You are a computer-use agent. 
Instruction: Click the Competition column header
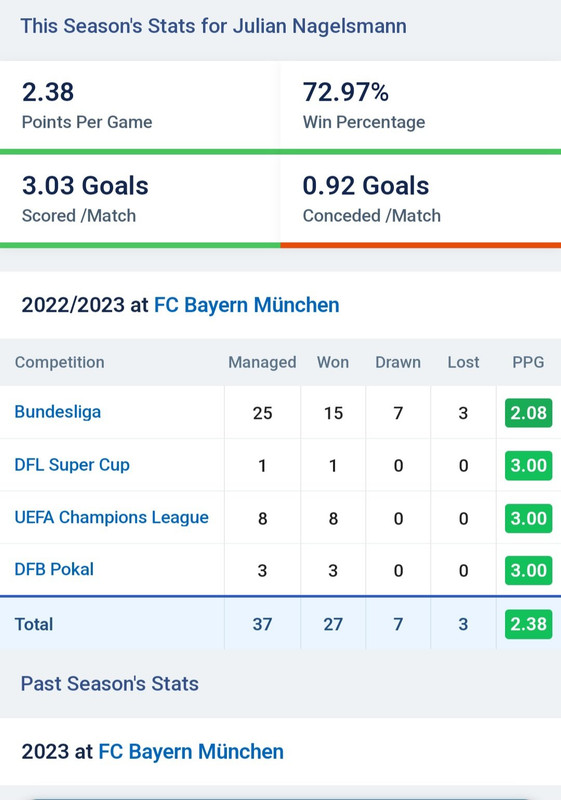pyautogui.click(x=60, y=362)
